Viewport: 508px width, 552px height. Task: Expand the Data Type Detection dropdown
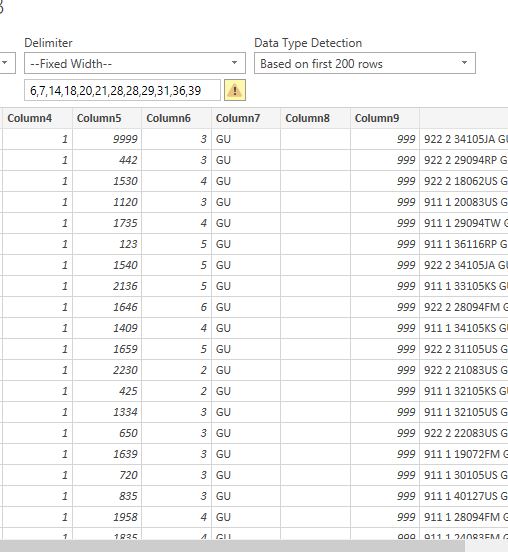[365, 63]
